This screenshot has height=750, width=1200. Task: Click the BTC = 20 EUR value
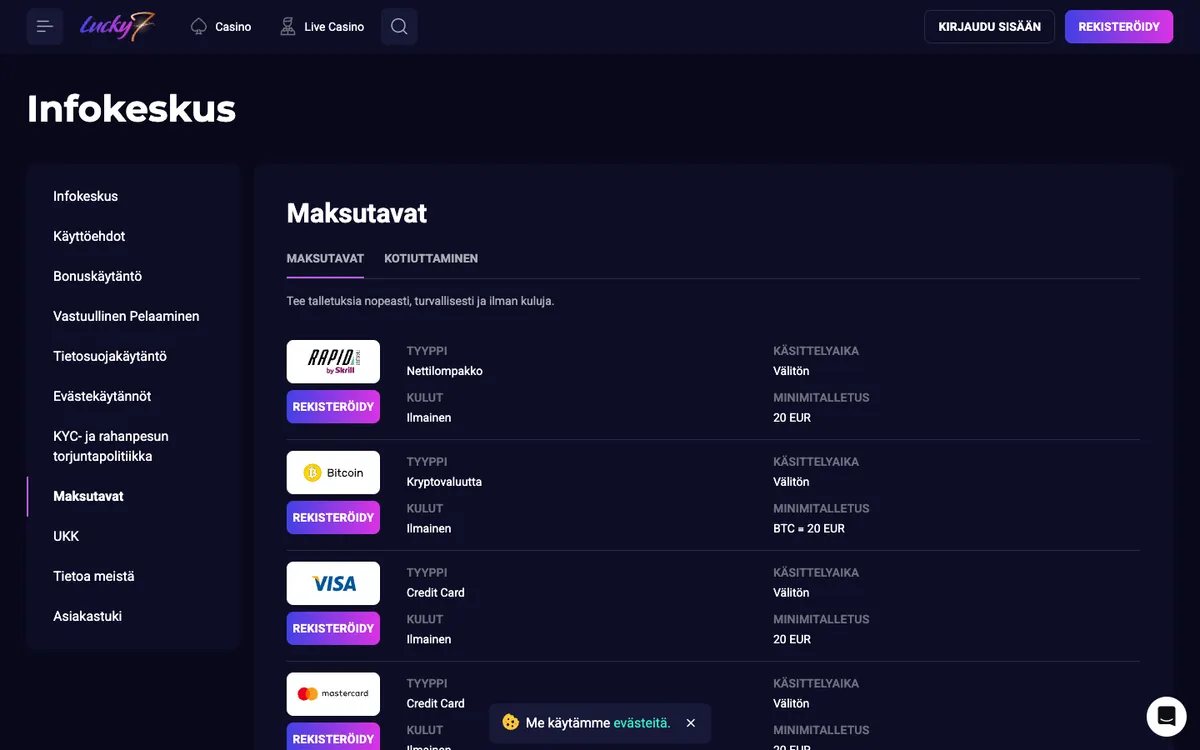809,528
